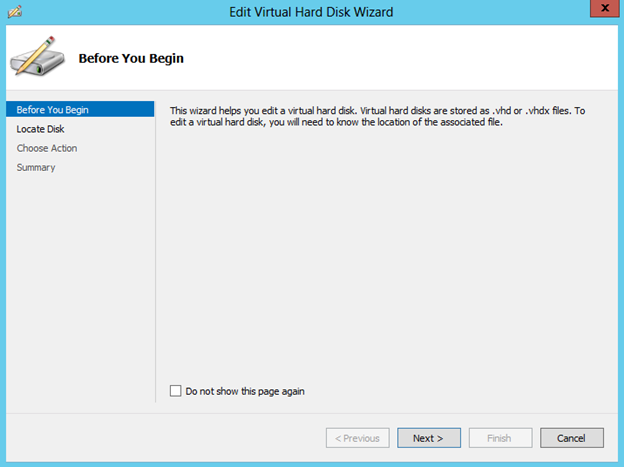The height and width of the screenshot is (467, 624).
Task: Open the Summary step in the sidebar
Action: point(36,167)
